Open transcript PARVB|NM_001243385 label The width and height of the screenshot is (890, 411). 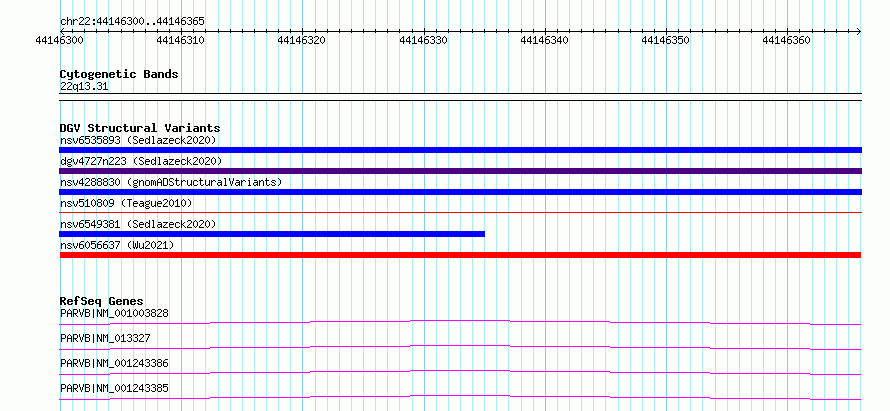point(114,388)
